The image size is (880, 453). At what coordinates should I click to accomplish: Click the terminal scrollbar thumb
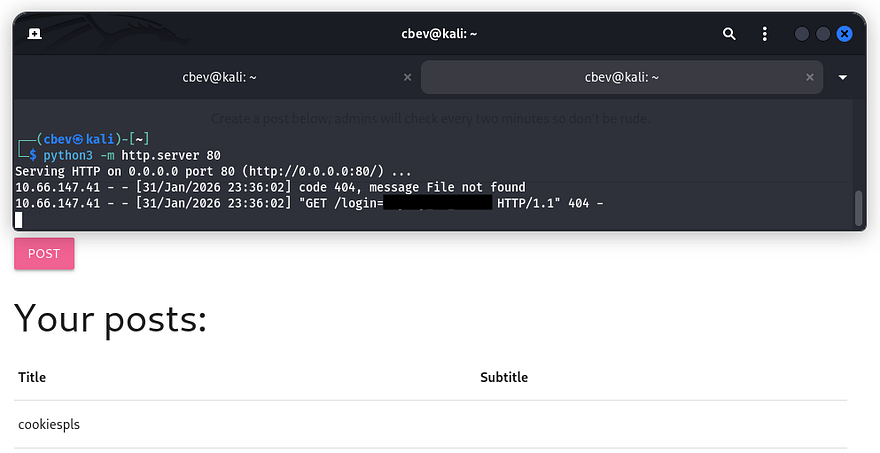coord(857,208)
